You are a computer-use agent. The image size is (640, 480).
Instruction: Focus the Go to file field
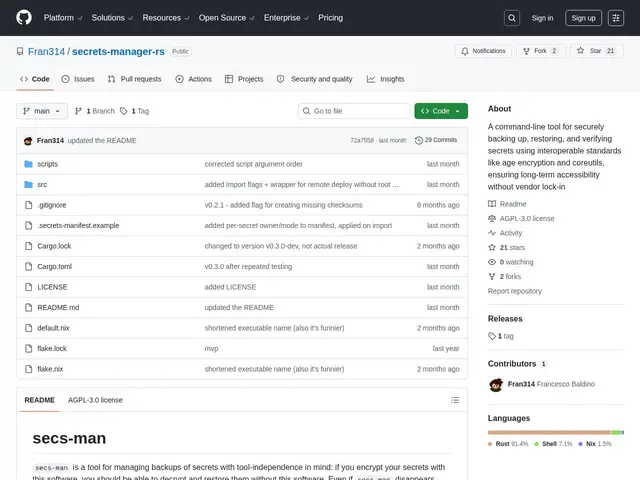(354, 111)
